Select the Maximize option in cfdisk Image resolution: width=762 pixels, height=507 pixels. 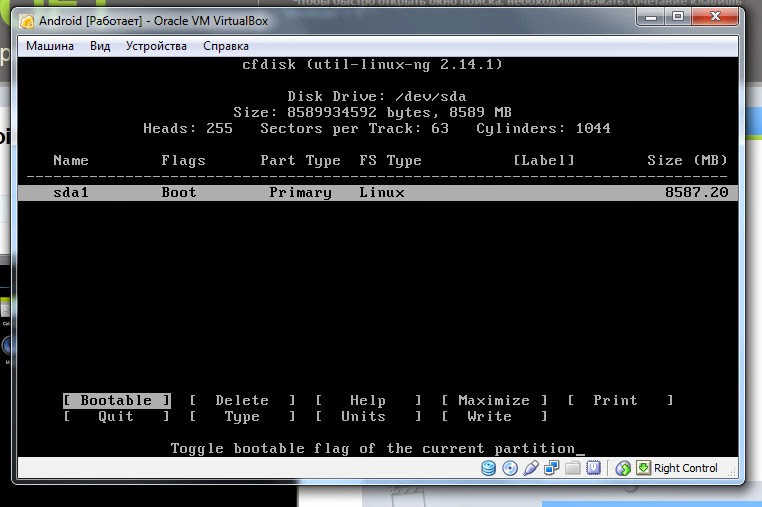click(x=494, y=401)
